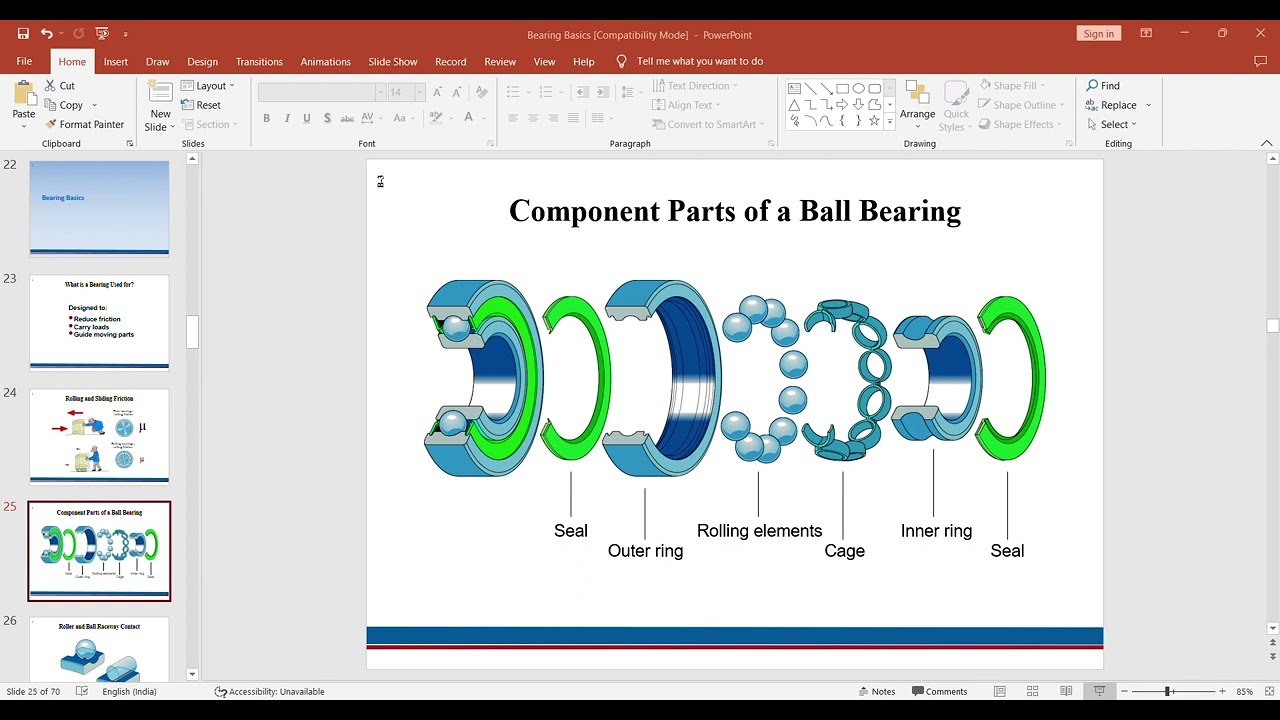Click the Redo icon in title bar
The image size is (1280, 720).
pyautogui.click(x=78, y=33)
